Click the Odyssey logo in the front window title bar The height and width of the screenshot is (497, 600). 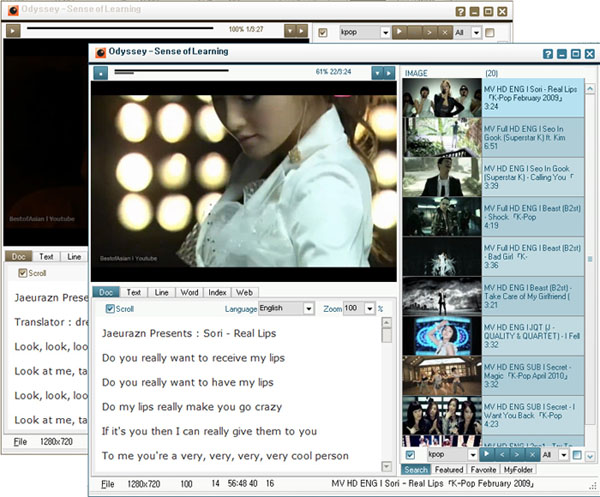(x=101, y=52)
